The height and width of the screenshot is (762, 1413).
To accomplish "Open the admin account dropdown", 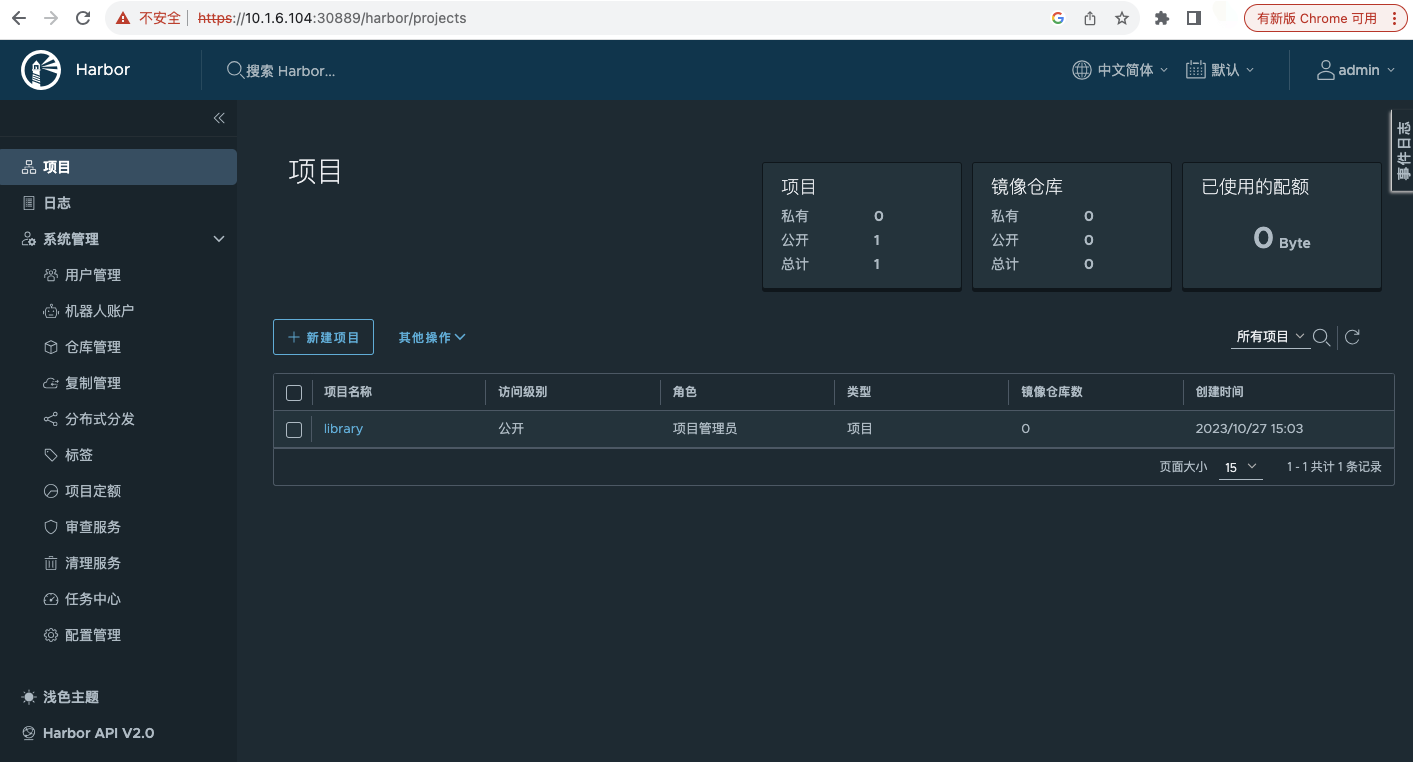I will [x=1356, y=70].
